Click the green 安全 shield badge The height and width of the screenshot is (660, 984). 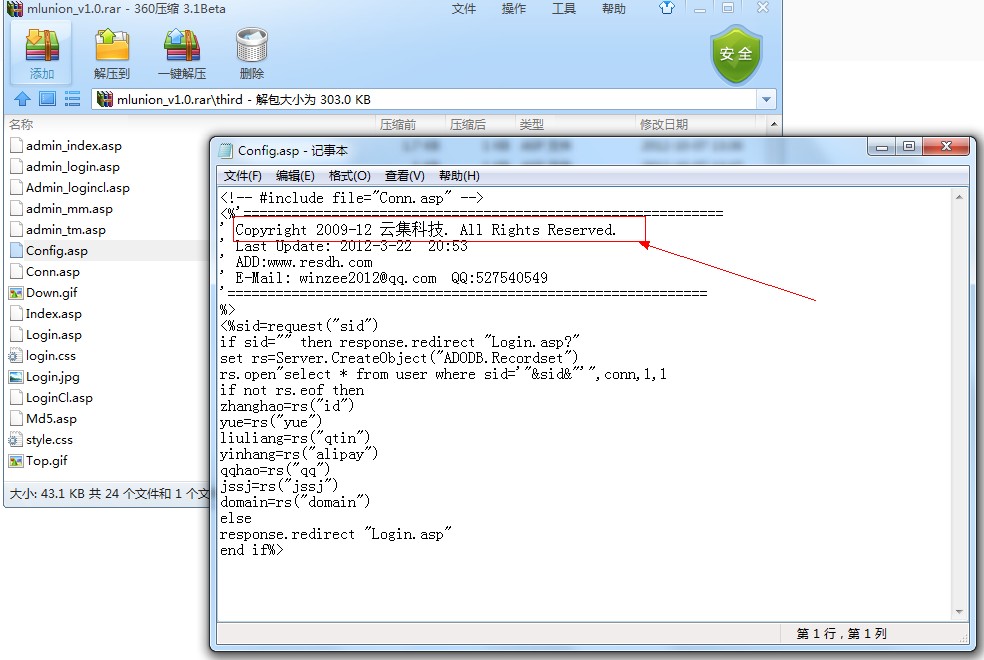[x=736, y=54]
